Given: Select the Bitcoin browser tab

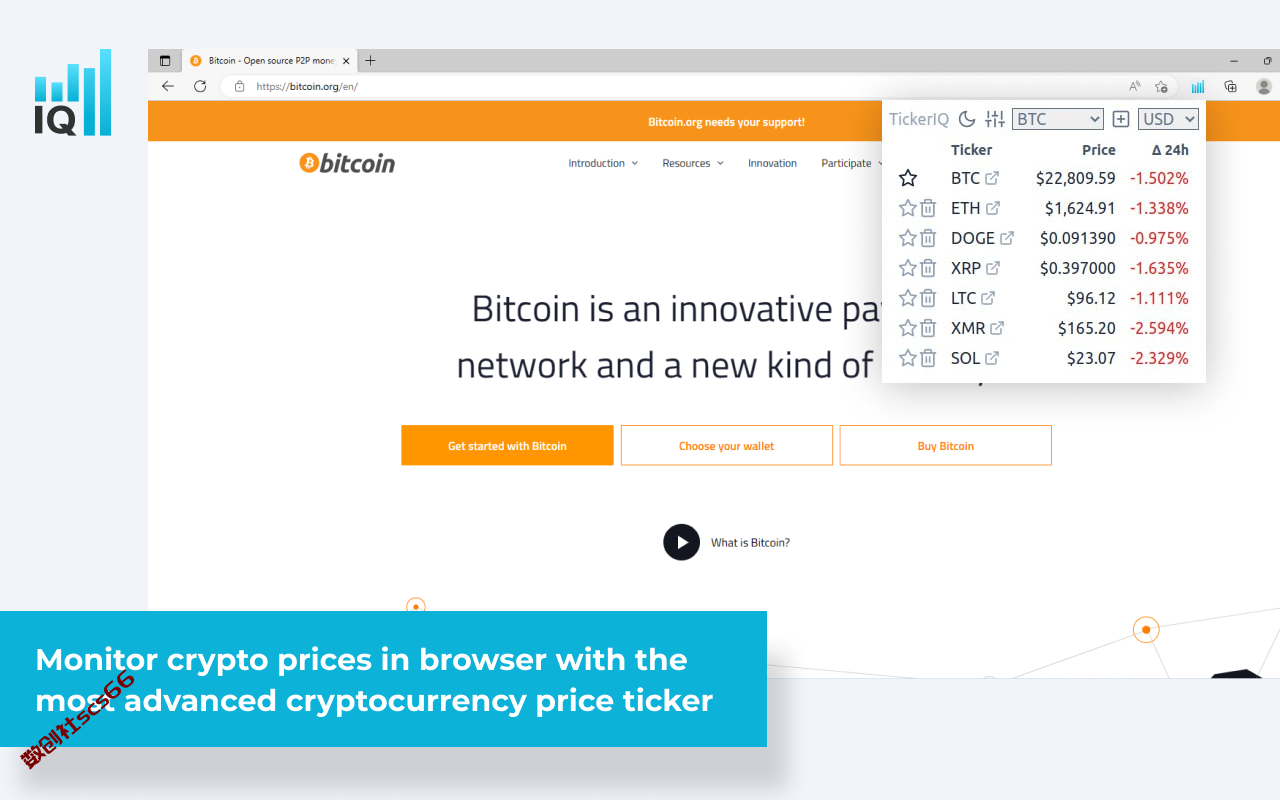Looking at the screenshot, I should pyautogui.click(x=268, y=60).
